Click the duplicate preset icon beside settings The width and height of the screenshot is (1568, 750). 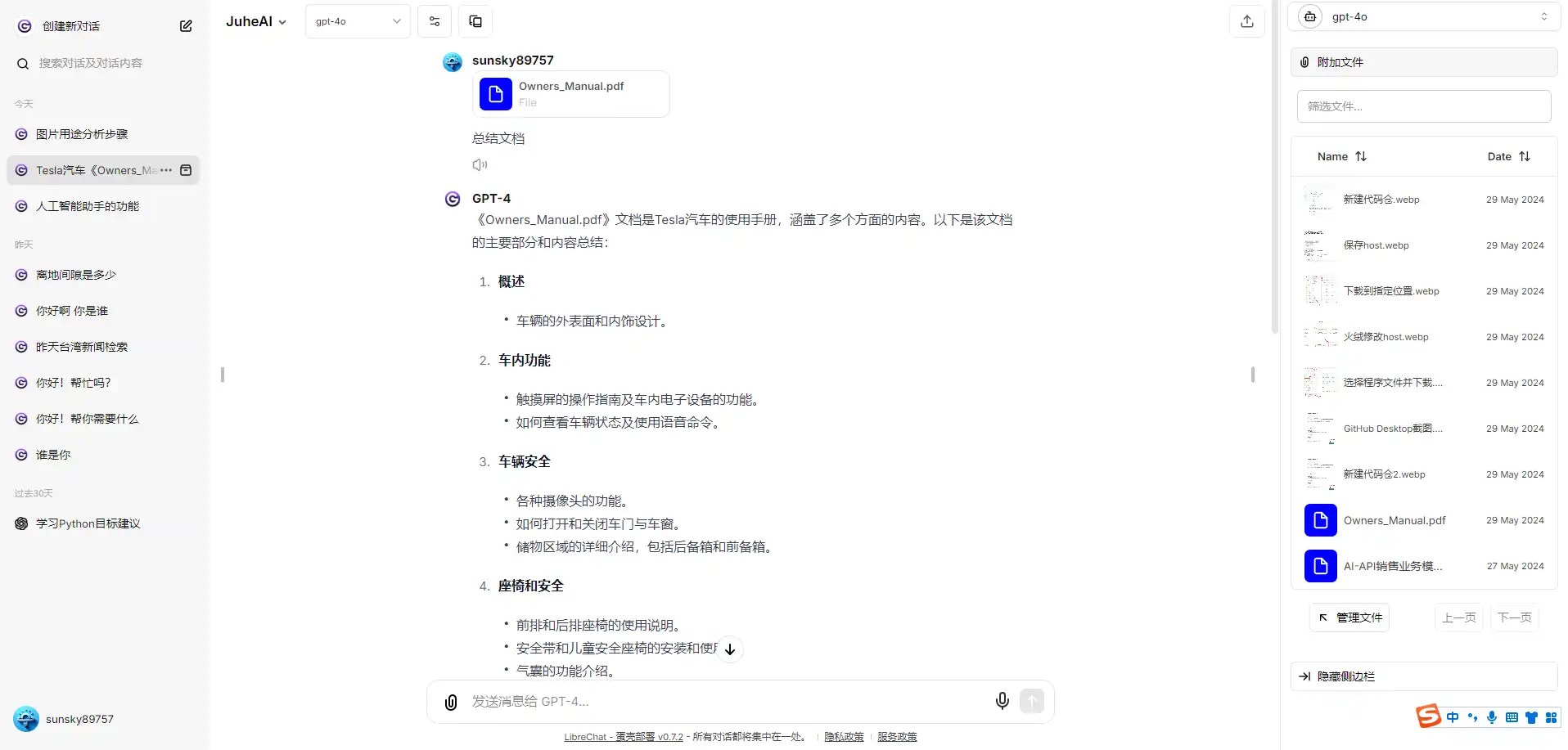(x=475, y=21)
